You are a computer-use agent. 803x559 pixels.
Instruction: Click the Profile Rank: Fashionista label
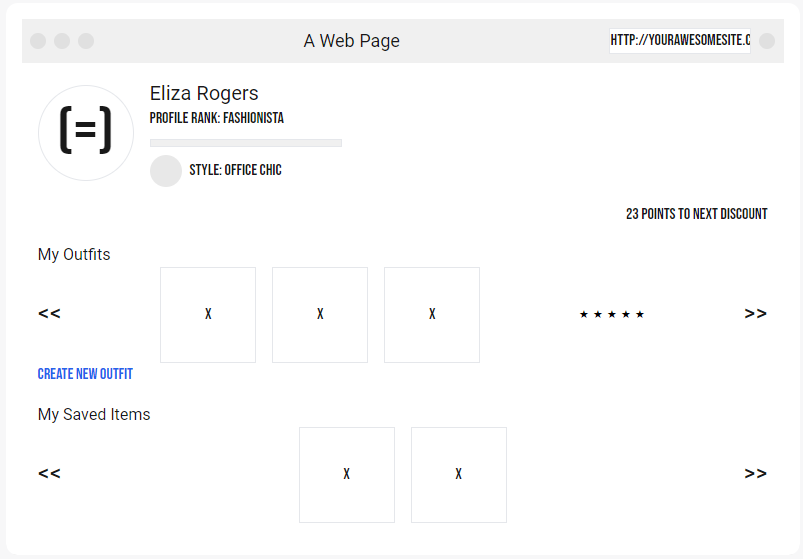[217, 118]
